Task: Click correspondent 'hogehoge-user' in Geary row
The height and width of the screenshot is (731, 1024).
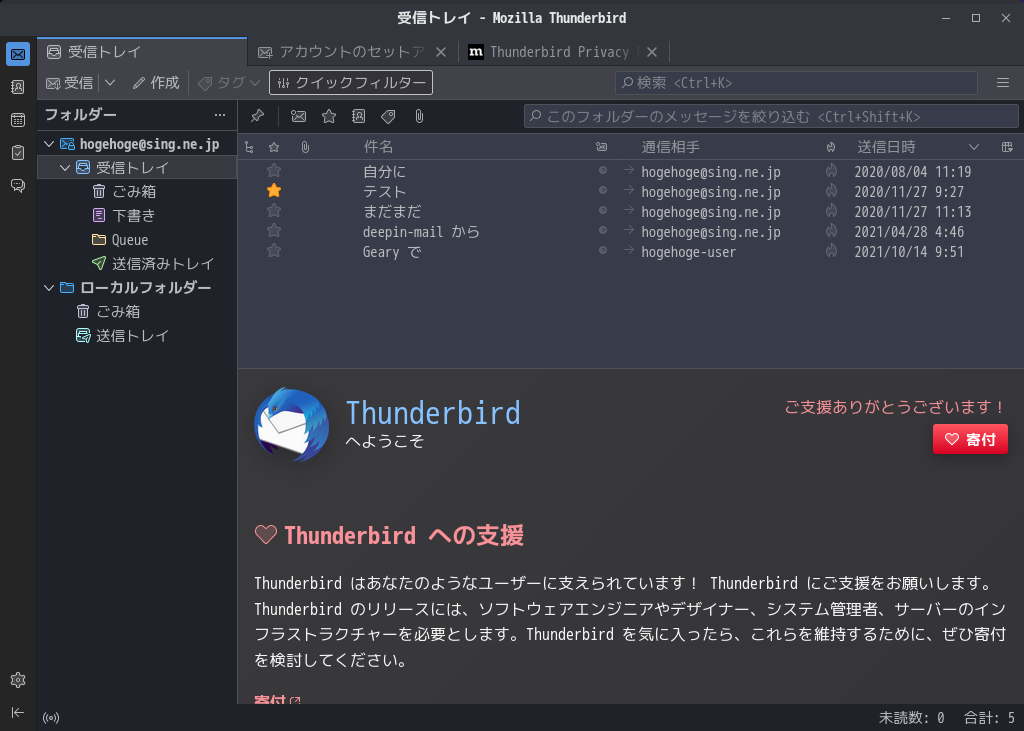Action: point(688,252)
